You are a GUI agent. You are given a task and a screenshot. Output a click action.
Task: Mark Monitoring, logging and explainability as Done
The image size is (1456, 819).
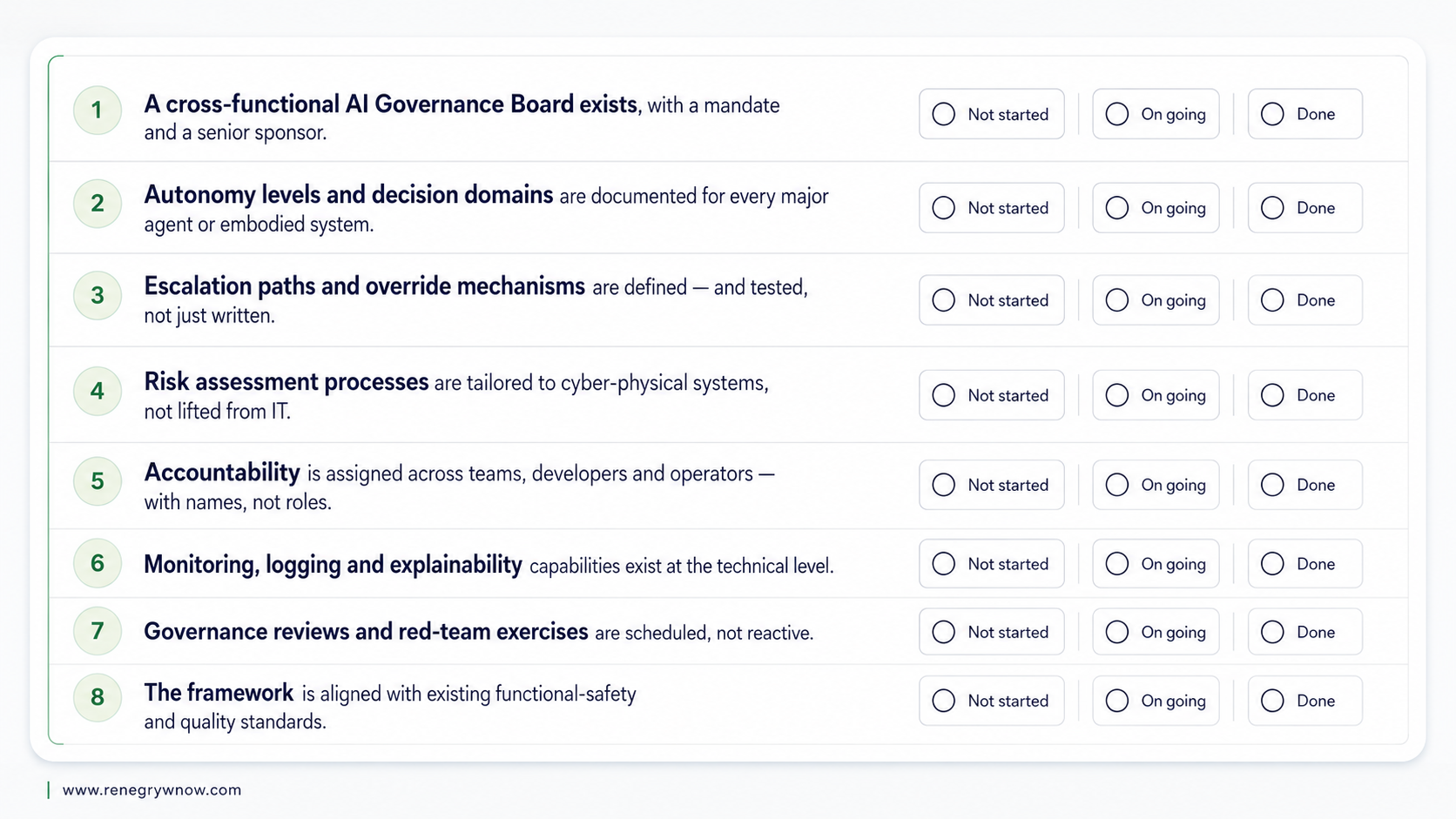pos(1304,564)
